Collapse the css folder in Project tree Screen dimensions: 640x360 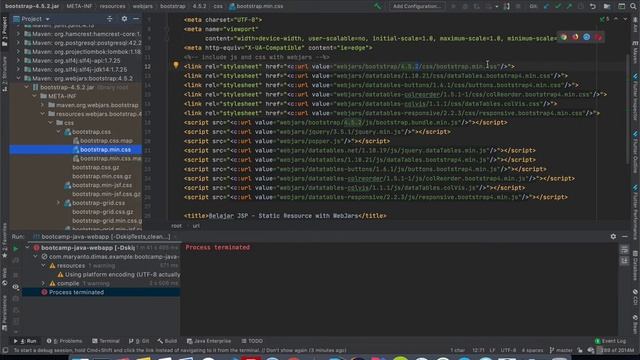(x=51, y=122)
